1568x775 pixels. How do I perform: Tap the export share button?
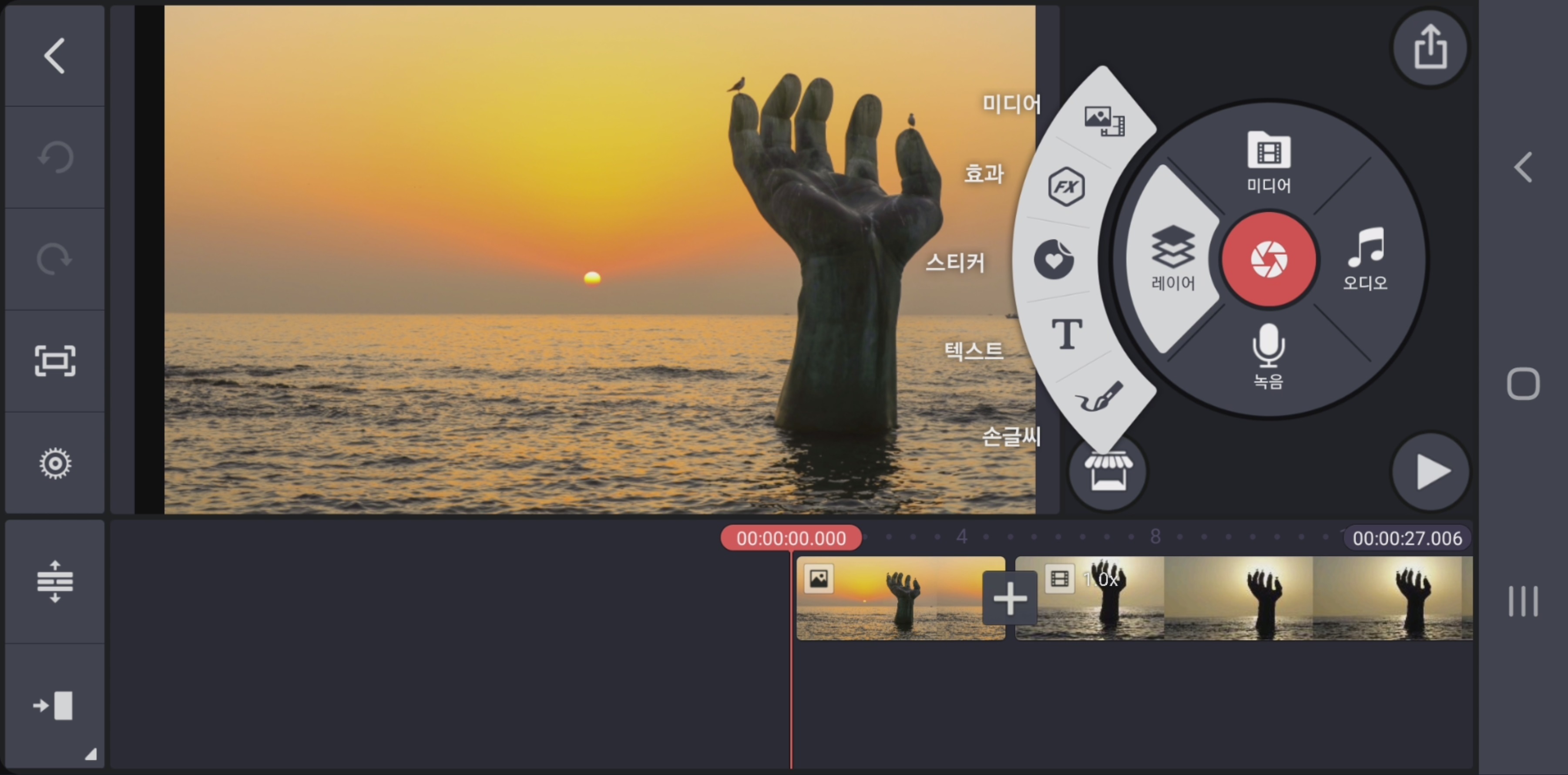[1430, 47]
